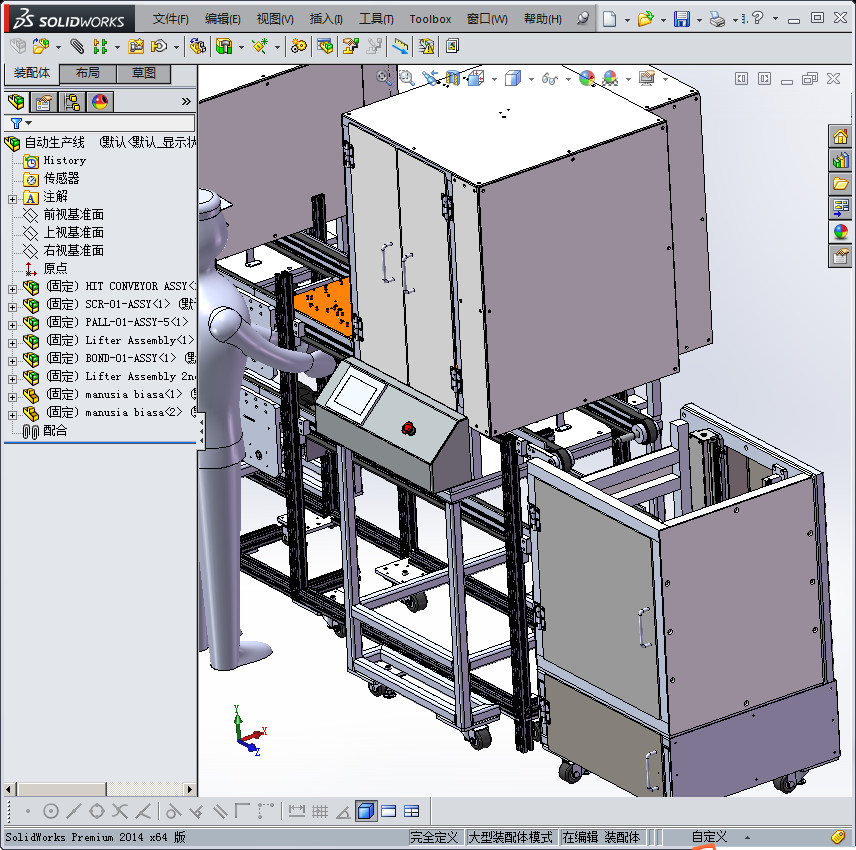
Task: Open the Design Library task pane icon
Action: [x=840, y=160]
